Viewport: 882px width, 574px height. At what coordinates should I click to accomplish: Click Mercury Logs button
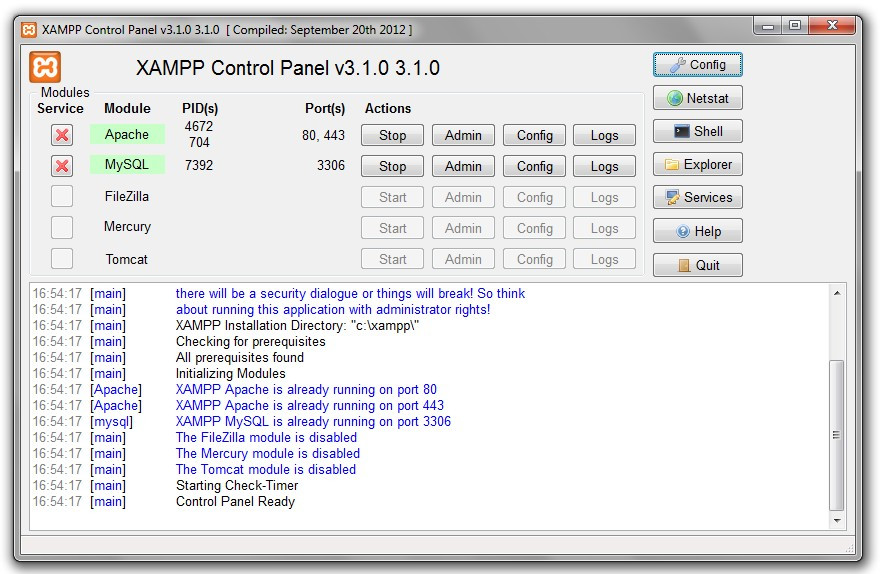click(605, 228)
